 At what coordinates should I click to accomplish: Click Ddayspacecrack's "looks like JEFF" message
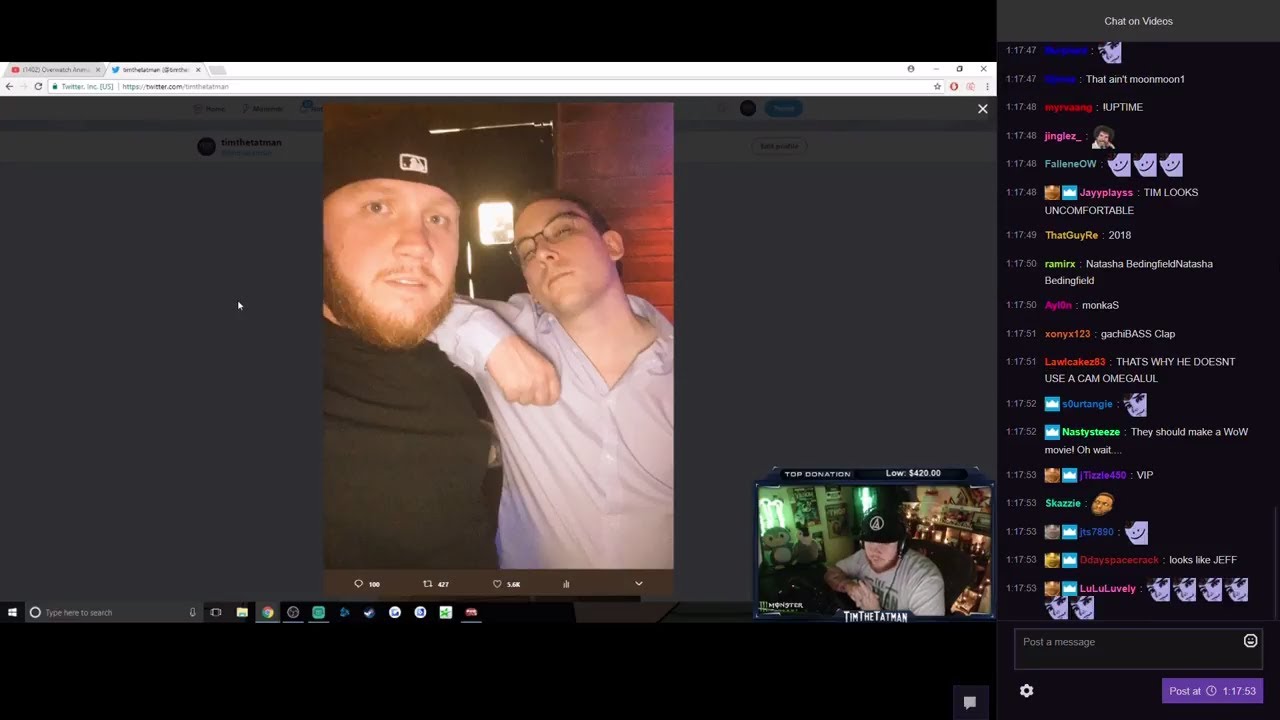(x=1203, y=560)
